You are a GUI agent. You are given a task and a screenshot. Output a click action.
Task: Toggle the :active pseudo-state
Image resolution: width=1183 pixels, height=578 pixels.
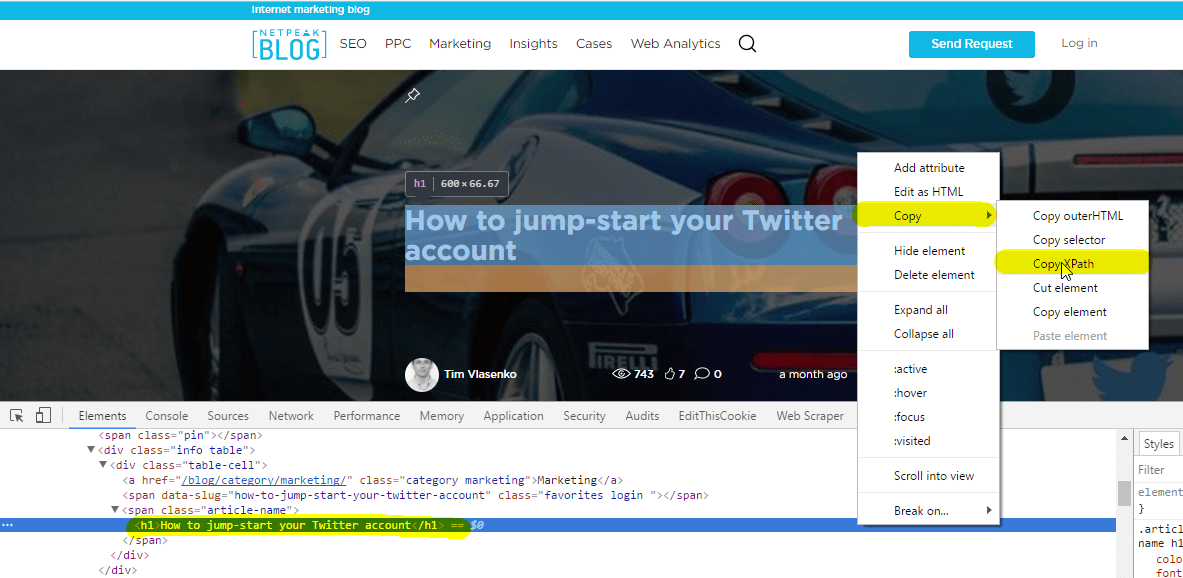click(929, 369)
